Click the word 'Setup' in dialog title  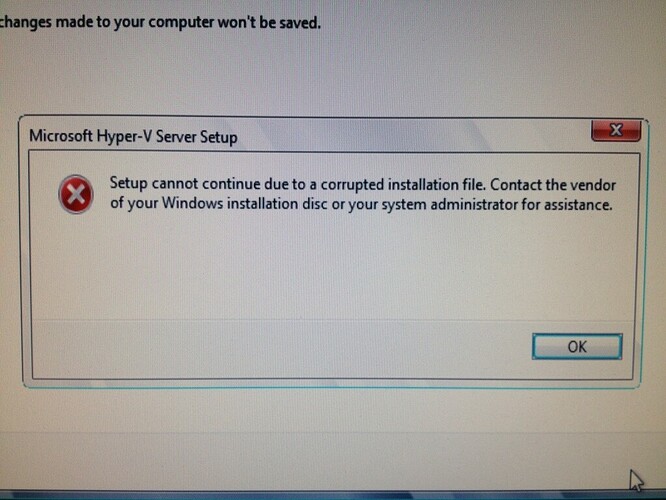click(218, 138)
